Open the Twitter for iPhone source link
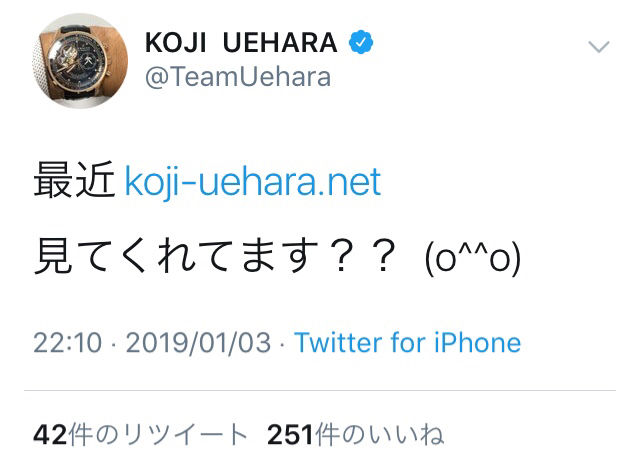640x474 pixels. pos(407,343)
